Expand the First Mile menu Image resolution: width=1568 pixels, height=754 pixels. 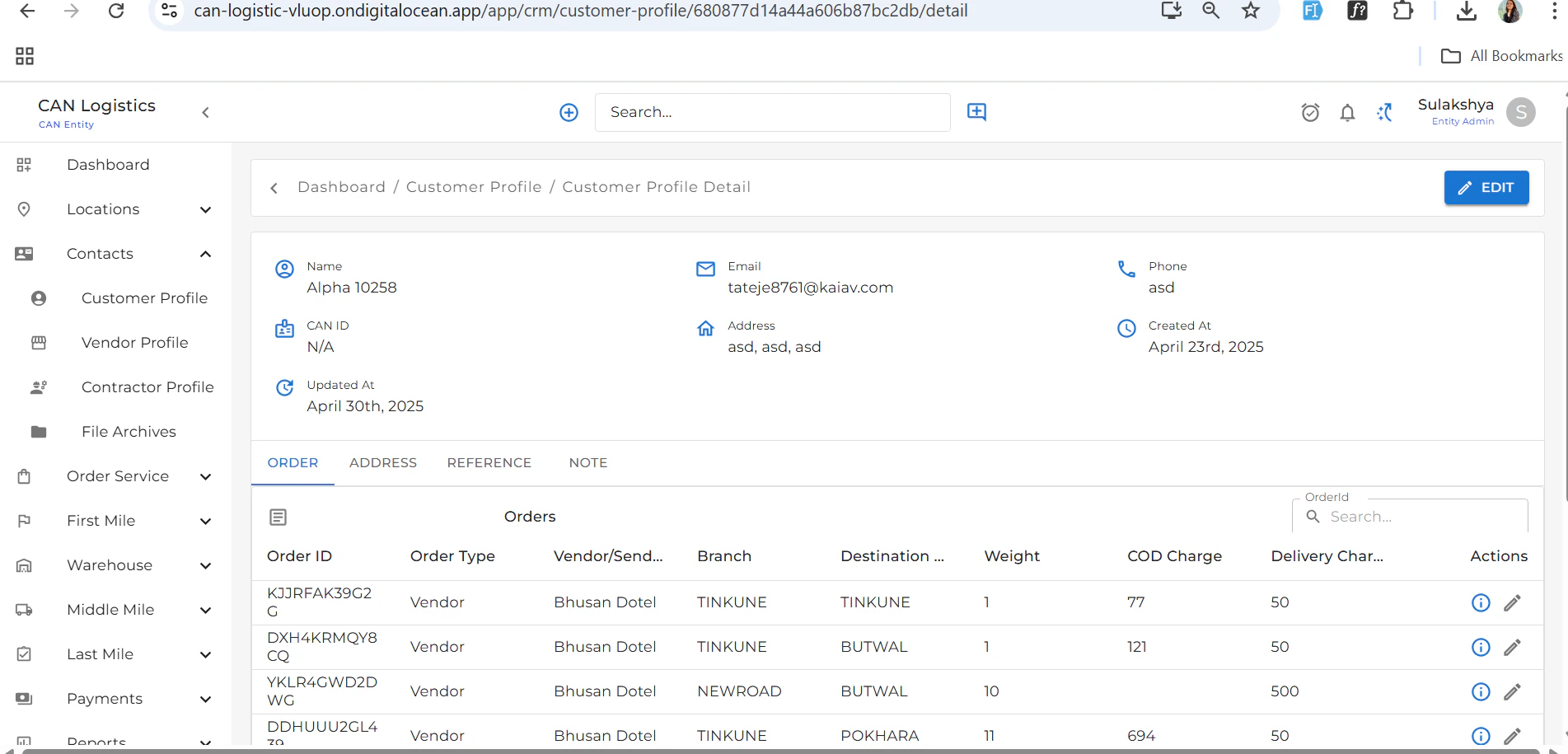pyautogui.click(x=115, y=521)
